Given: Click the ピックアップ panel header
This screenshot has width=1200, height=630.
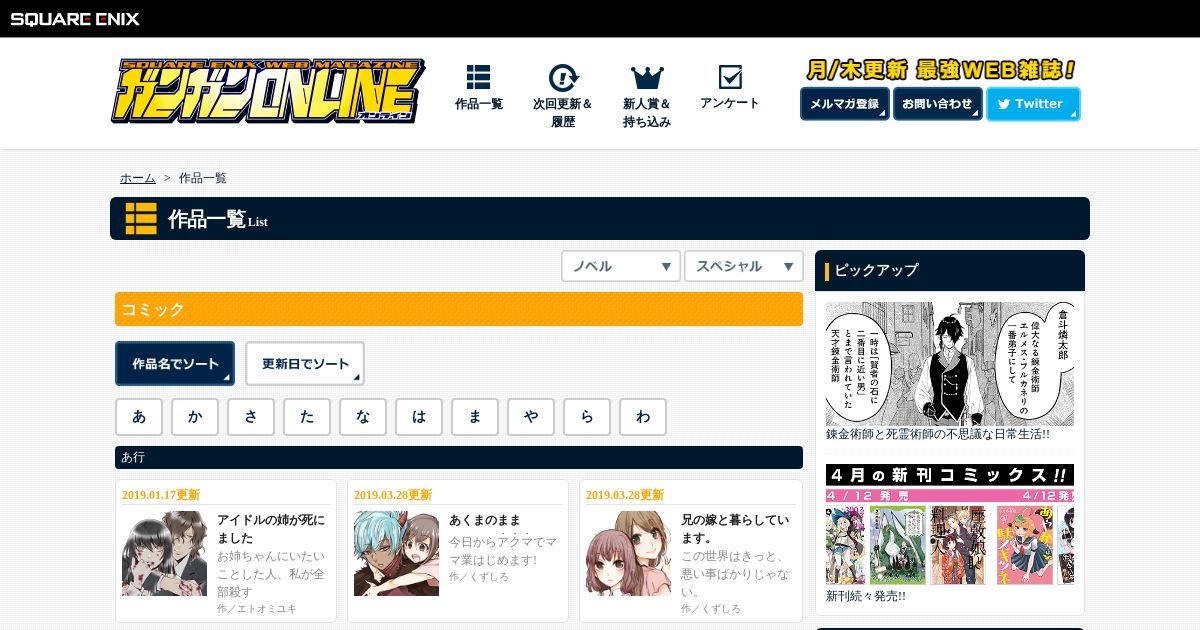Looking at the screenshot, I should [x=950, y=270].
